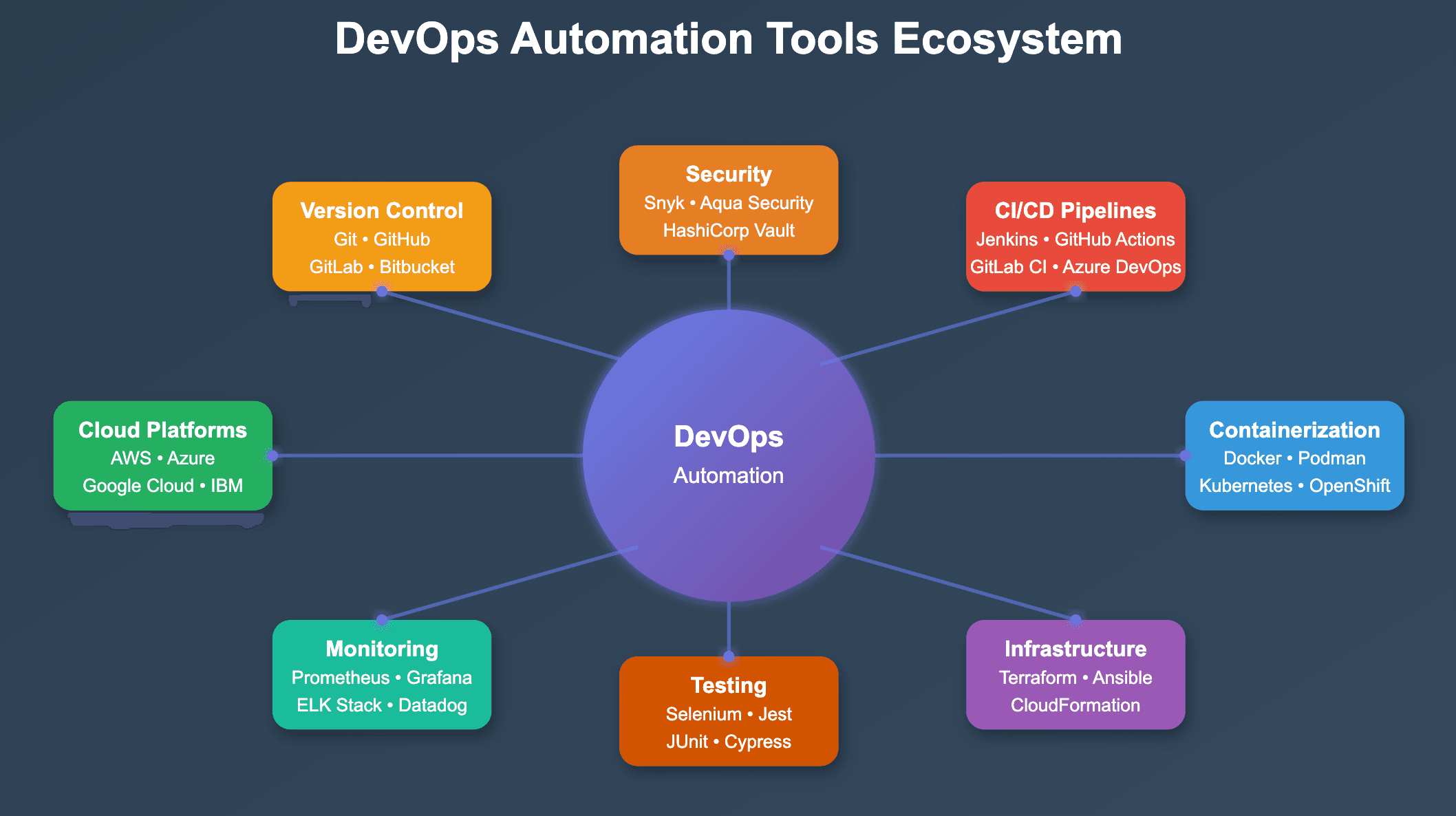Click 'Selenium • Jest' text
Screen dimensions: 1456x816
(x=729, y=714)
